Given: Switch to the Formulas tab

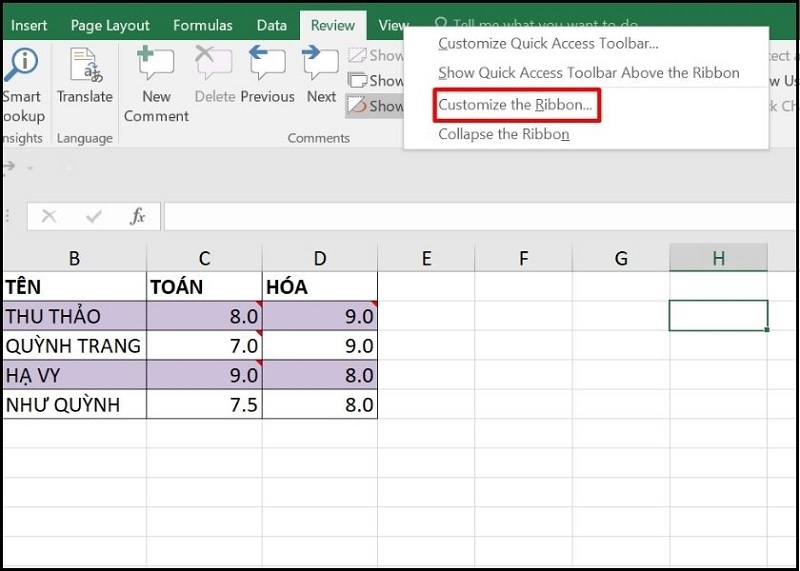Looking at the screenshot, I should pyautogui.click(x=203, y=25).
